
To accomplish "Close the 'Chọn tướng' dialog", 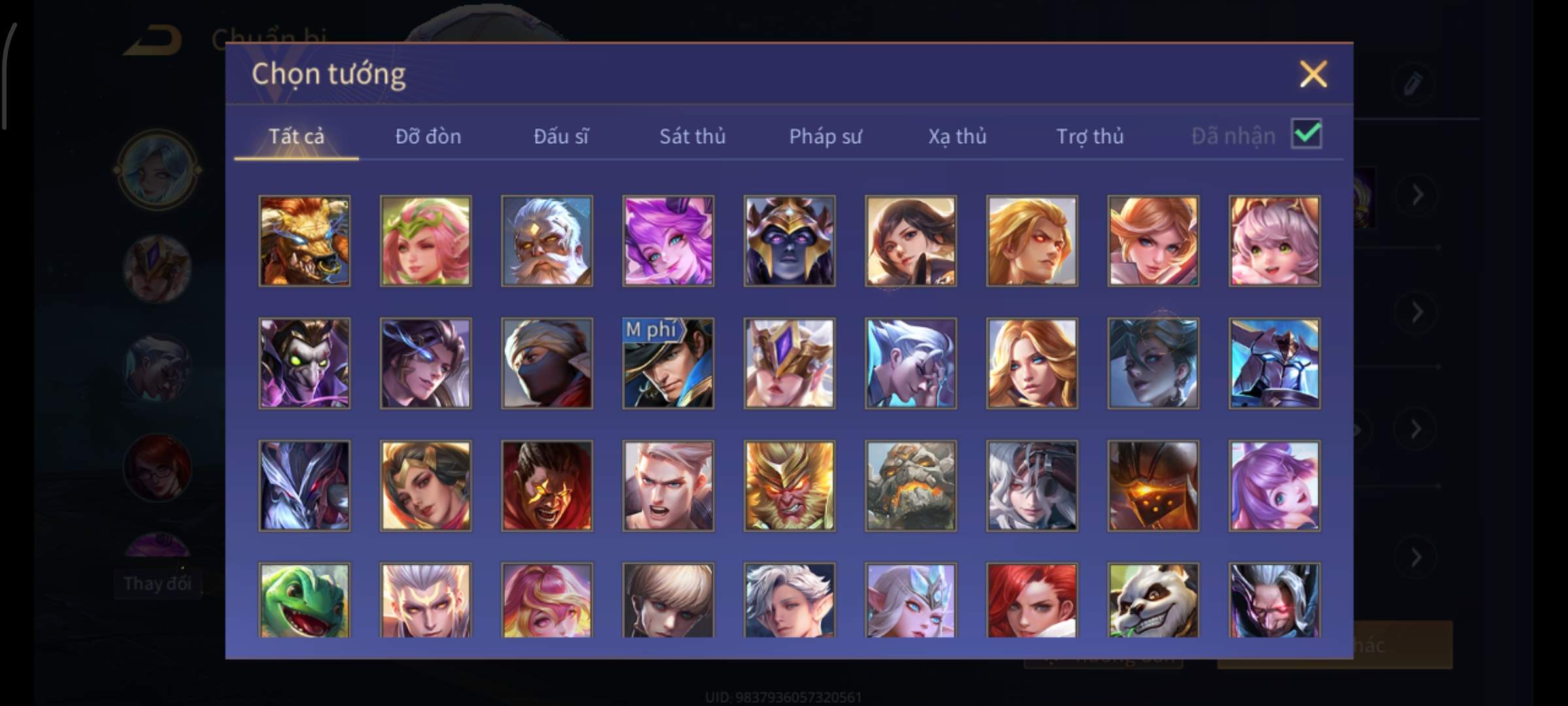I will pos(1313,74).
